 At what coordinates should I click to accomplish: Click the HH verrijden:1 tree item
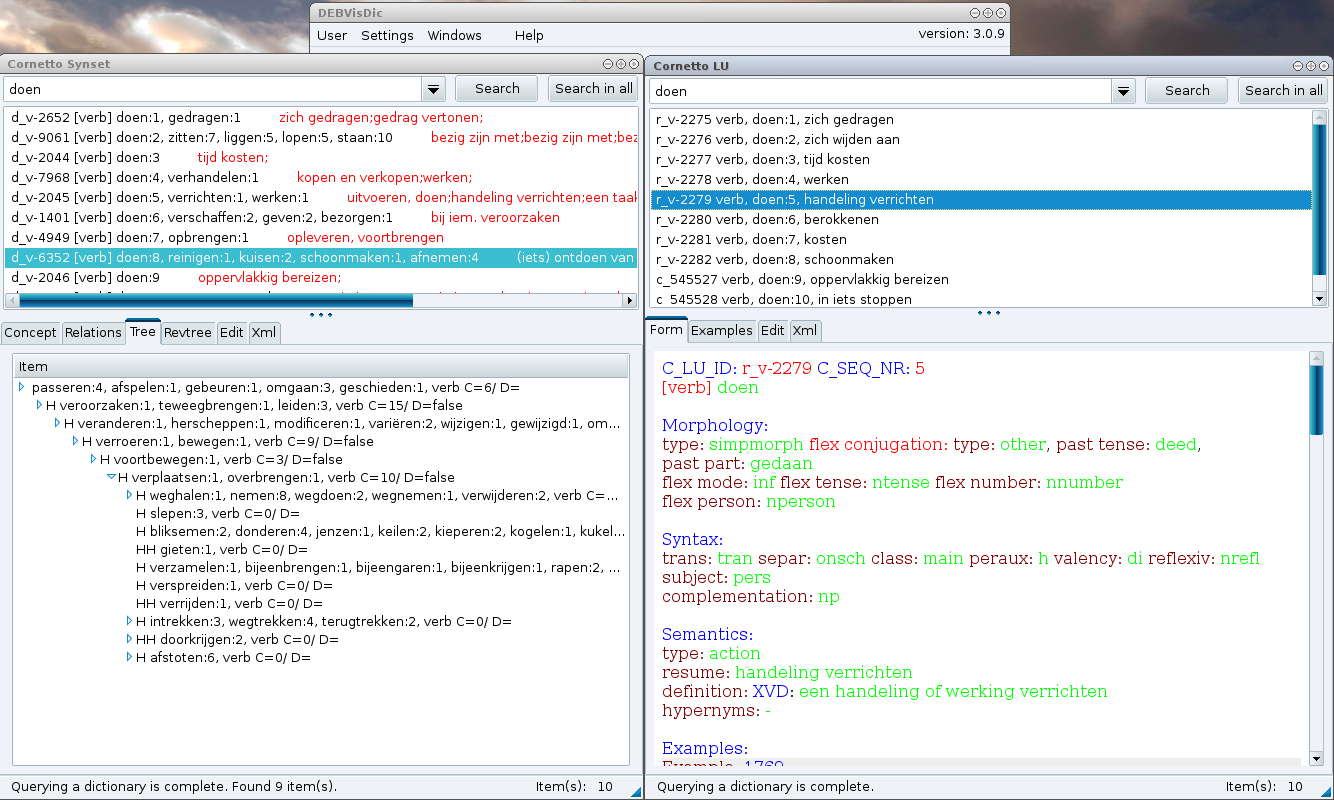(229, 603)
